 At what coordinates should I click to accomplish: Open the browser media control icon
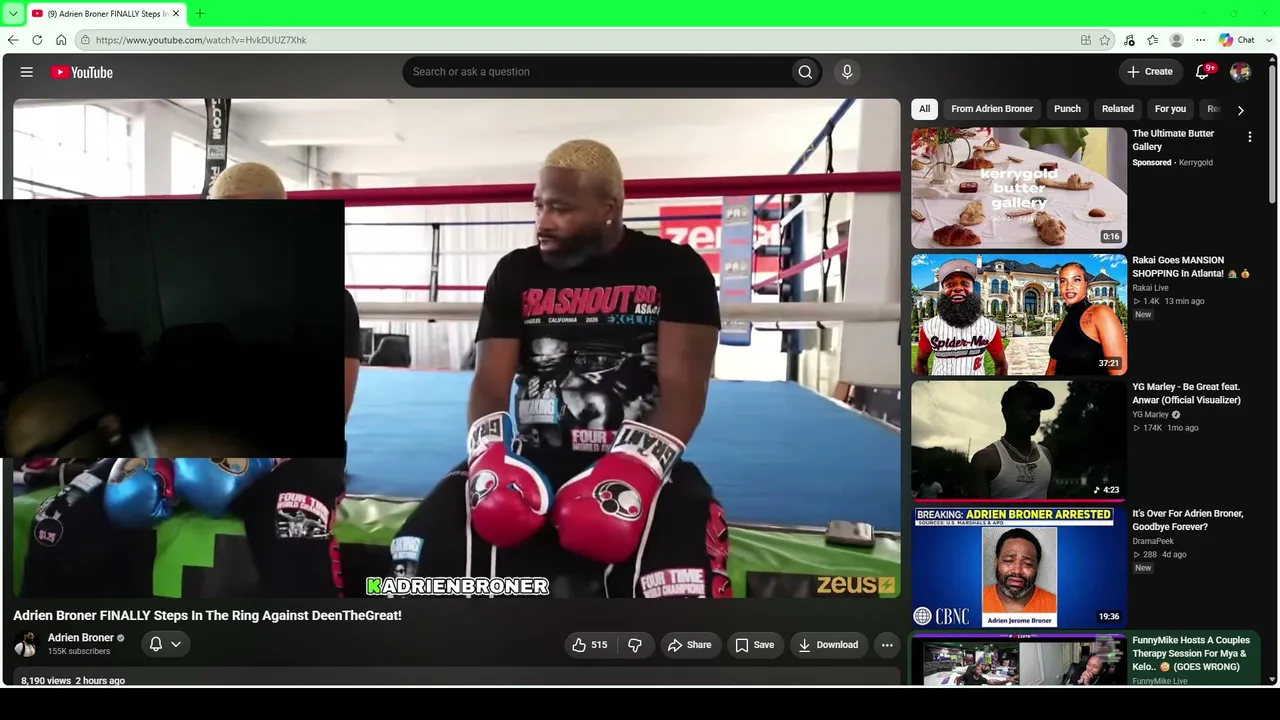[x=1129, y=40]
